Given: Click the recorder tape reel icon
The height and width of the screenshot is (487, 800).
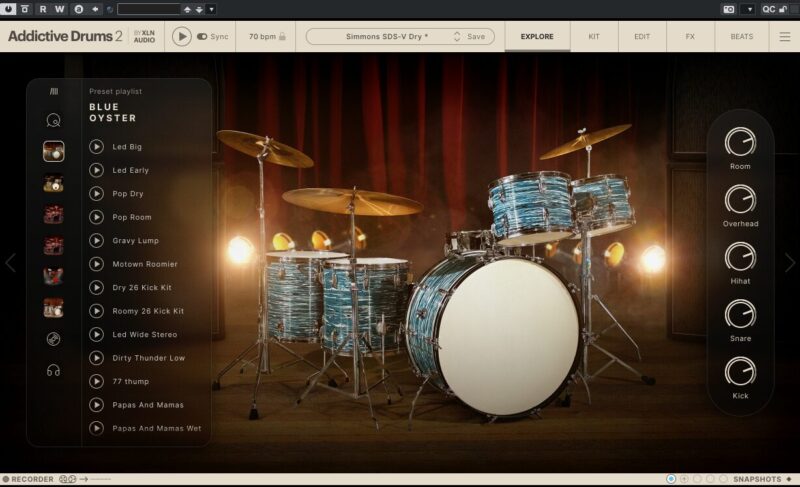Looking at the screenshot, I should [67, 479].
